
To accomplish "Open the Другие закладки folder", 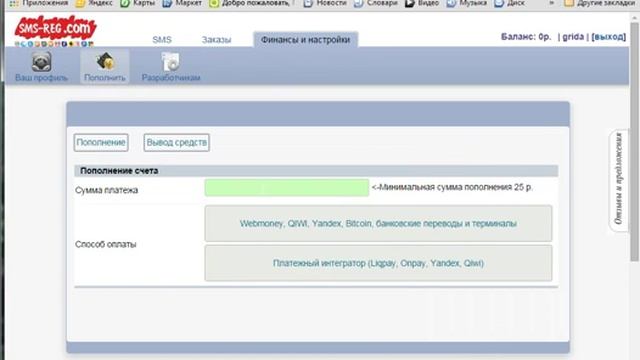I will [x=600, y=3].
